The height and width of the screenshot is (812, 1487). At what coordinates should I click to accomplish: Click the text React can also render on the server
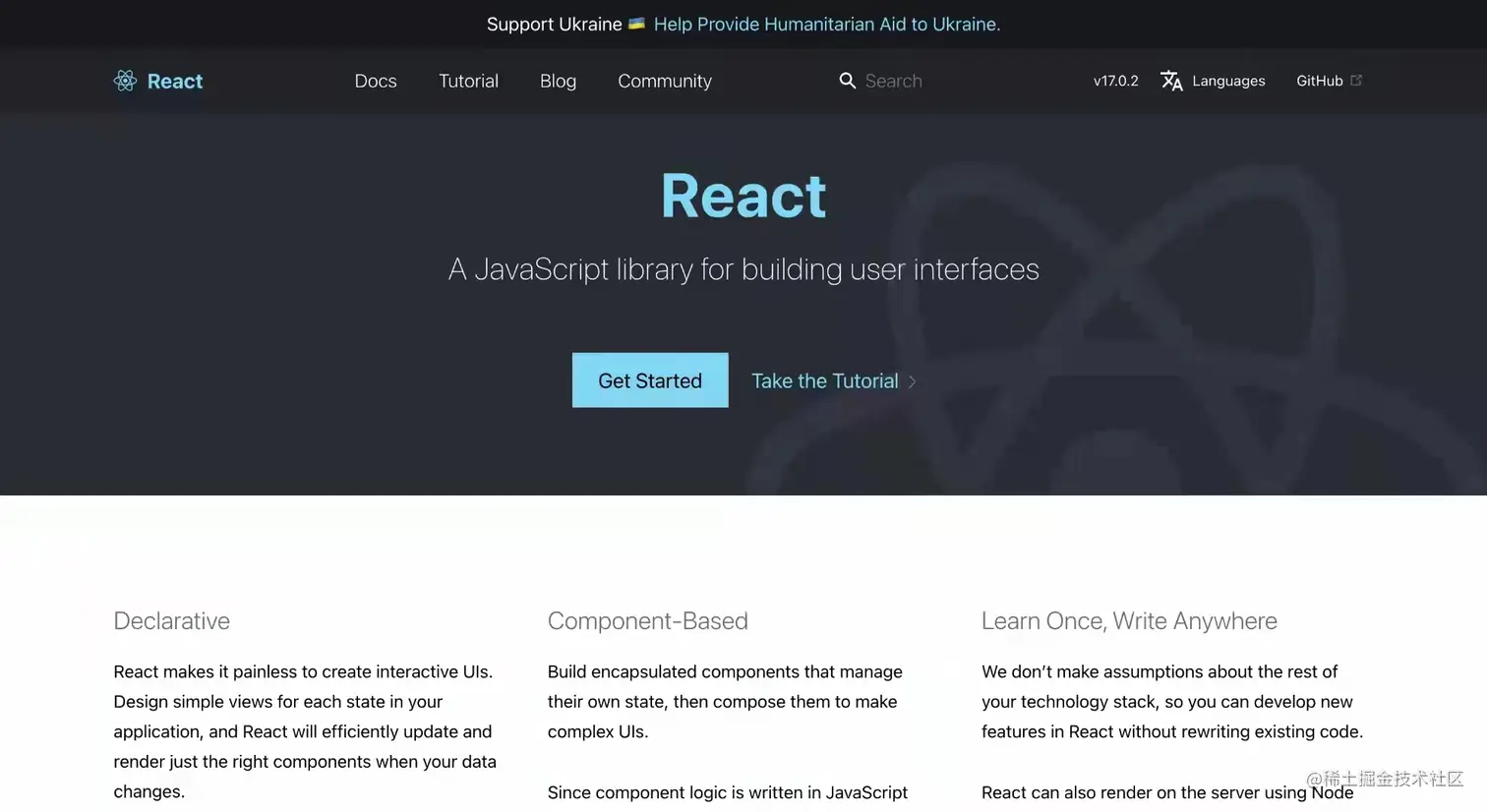point(1167,792)
